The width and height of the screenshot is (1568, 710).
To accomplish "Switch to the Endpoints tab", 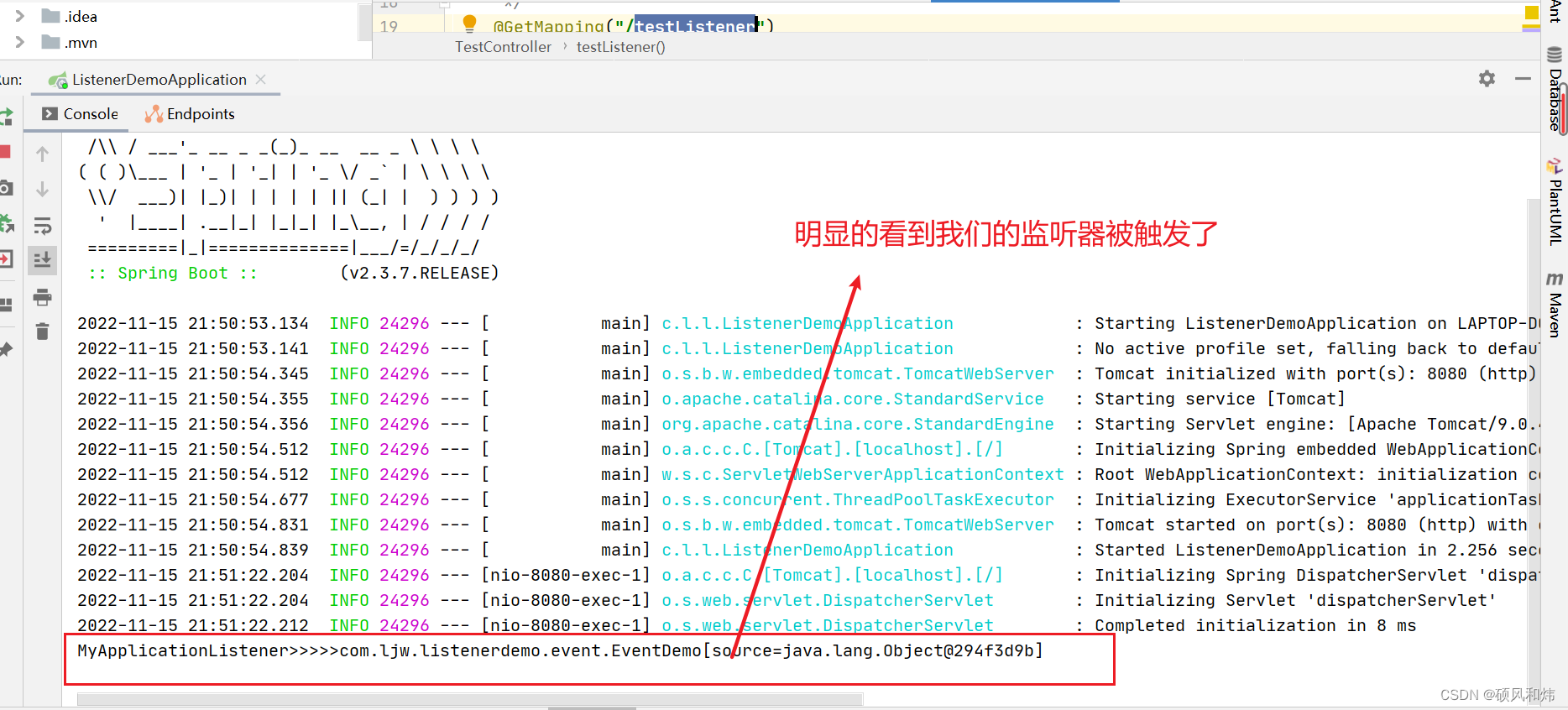I will click(x=190, y=114).
